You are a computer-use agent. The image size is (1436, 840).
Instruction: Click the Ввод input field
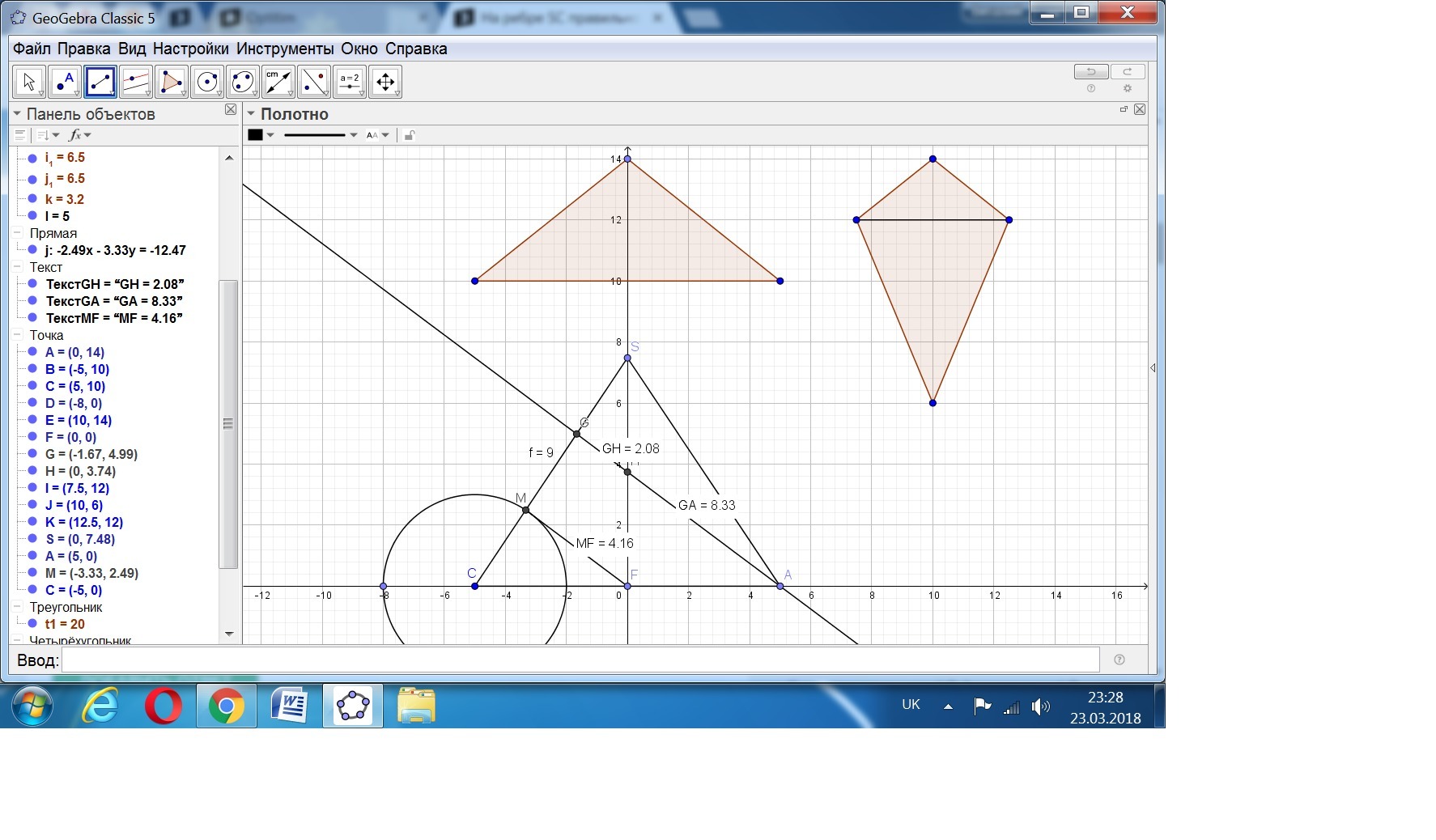click(580, 660)
